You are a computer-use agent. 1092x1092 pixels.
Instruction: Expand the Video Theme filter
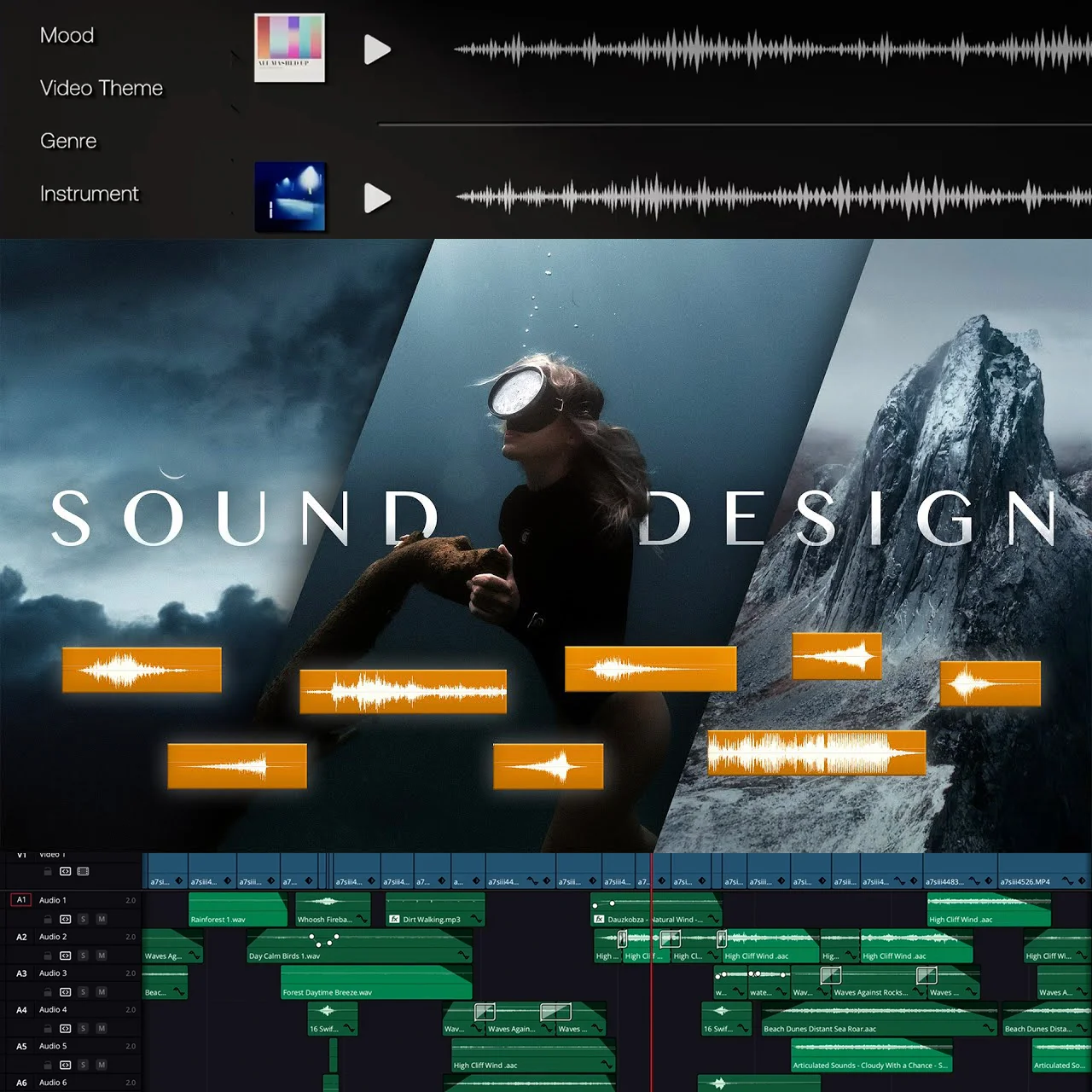click(101, 88)
